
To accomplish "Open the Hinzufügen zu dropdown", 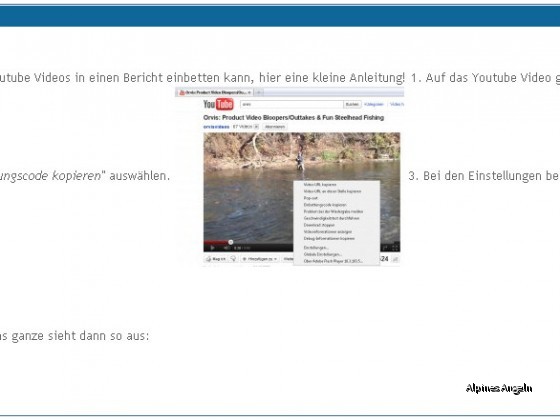I will (x=260, y=259).
